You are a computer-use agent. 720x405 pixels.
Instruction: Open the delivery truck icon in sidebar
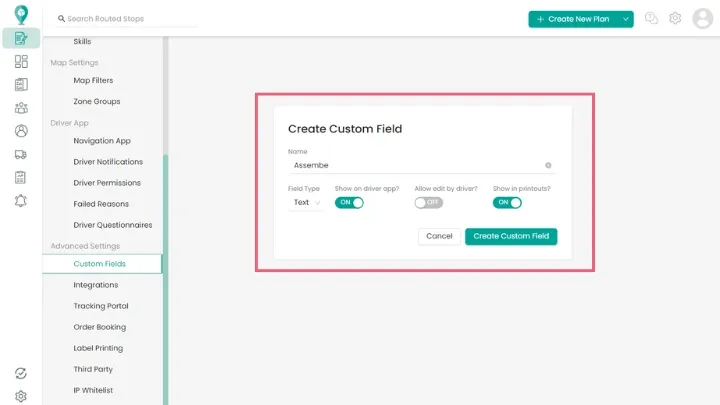(21, 154)
